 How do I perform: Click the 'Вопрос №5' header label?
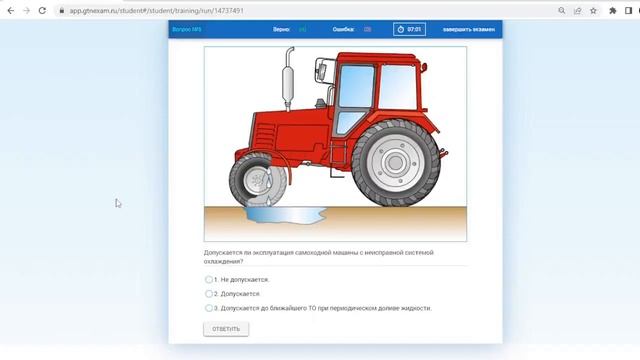coord(187,29)
